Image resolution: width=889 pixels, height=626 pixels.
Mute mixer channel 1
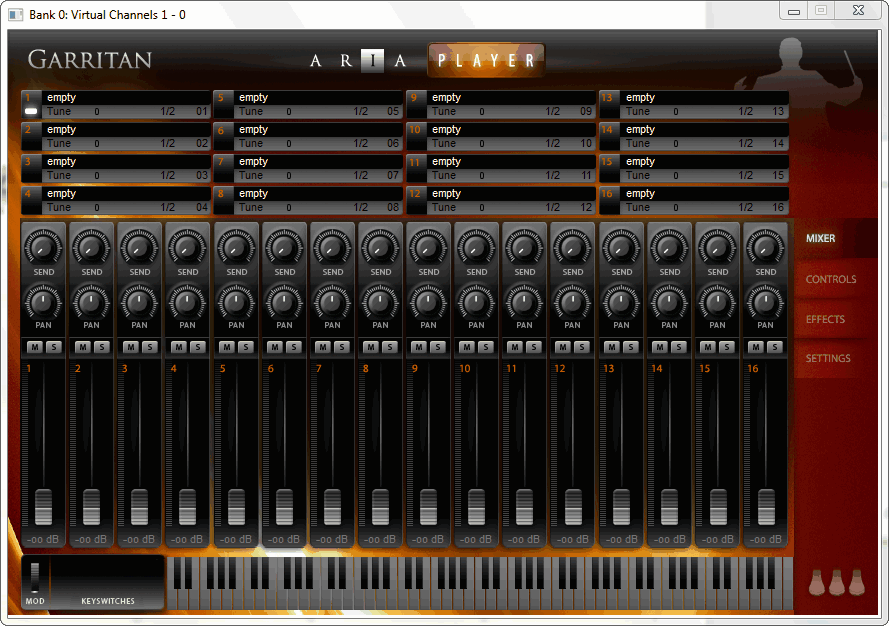(x=34, y=347)
